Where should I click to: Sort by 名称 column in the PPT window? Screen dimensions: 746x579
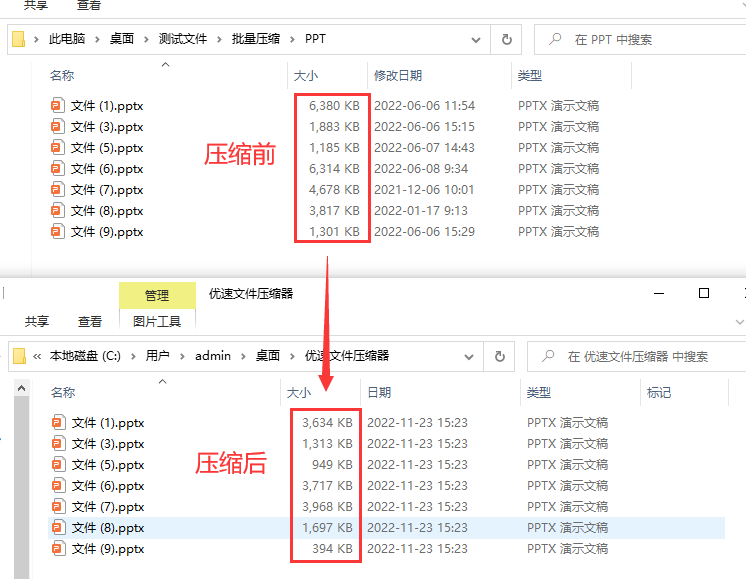coord(62,76)
